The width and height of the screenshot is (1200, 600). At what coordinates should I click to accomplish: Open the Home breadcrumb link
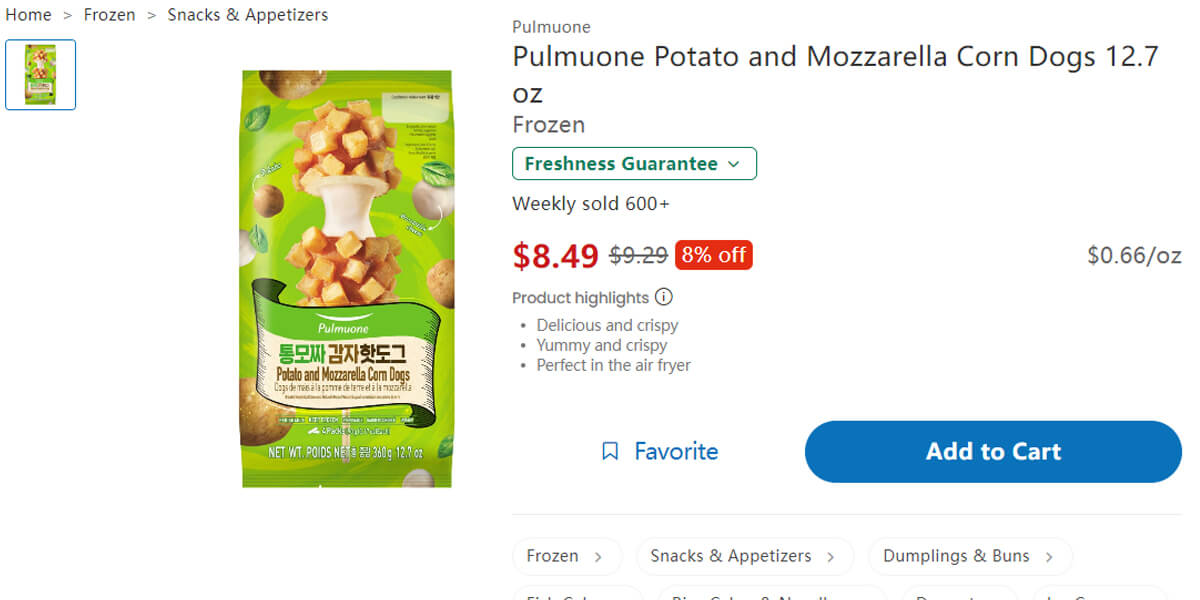(28, 15)
